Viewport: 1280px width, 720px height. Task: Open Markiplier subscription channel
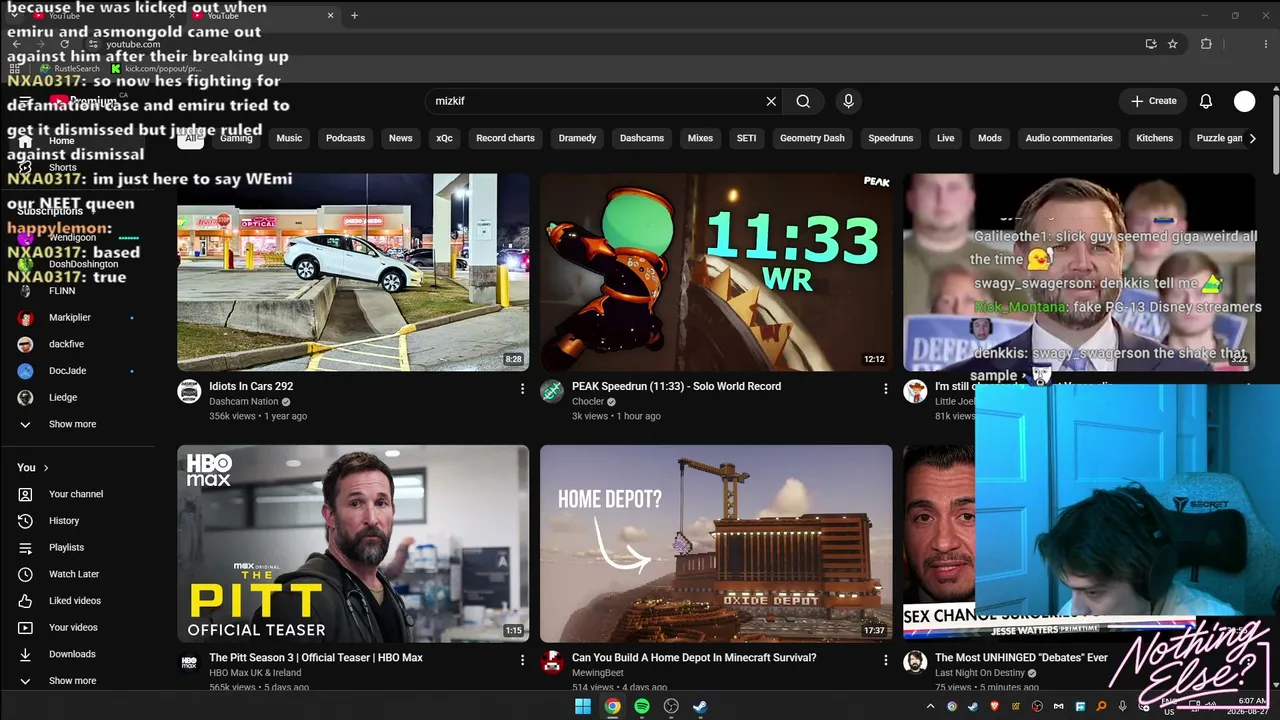tap(70, 317)
